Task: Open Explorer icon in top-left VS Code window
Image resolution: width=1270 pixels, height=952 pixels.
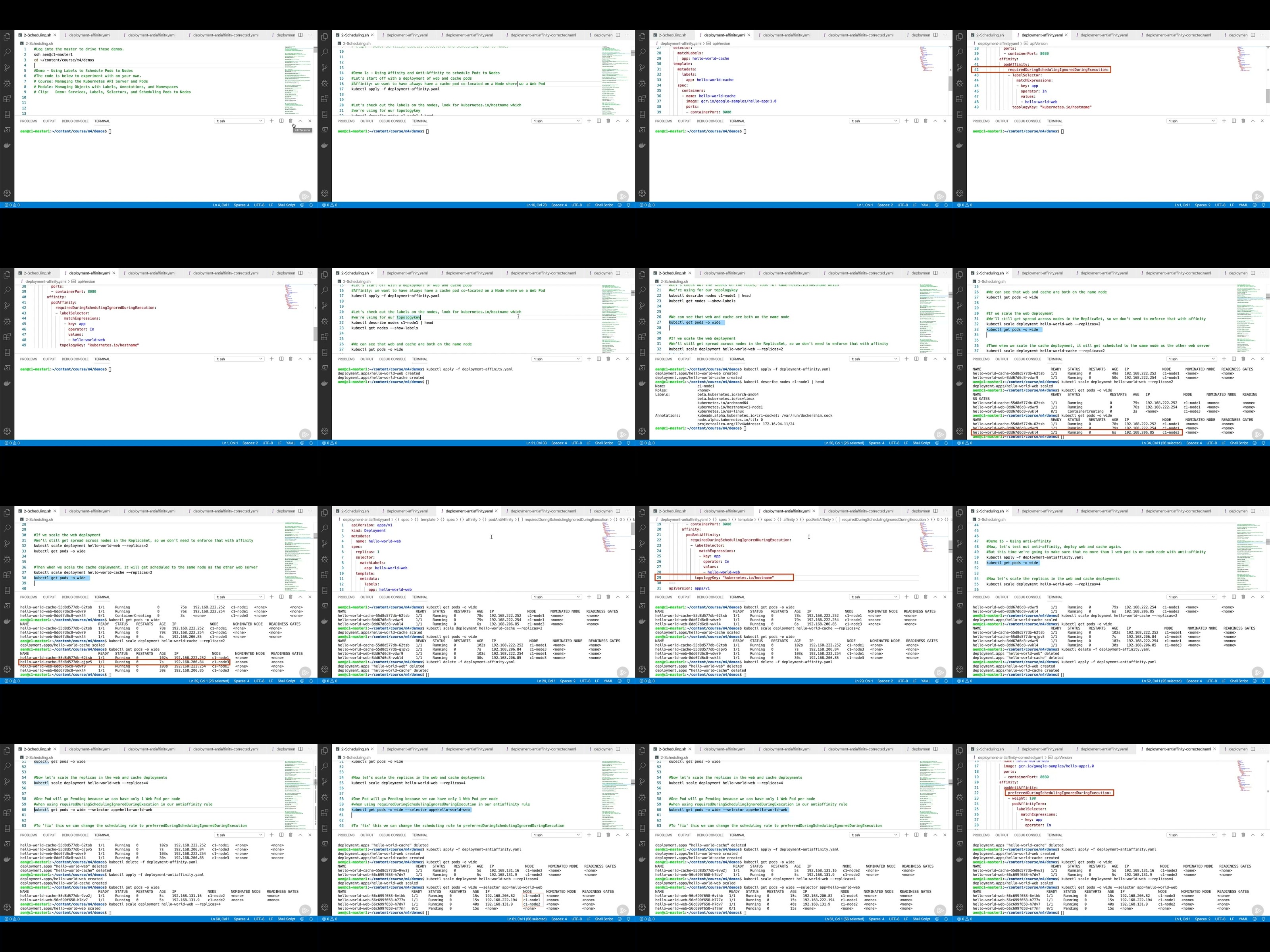Action: (7, 37)
